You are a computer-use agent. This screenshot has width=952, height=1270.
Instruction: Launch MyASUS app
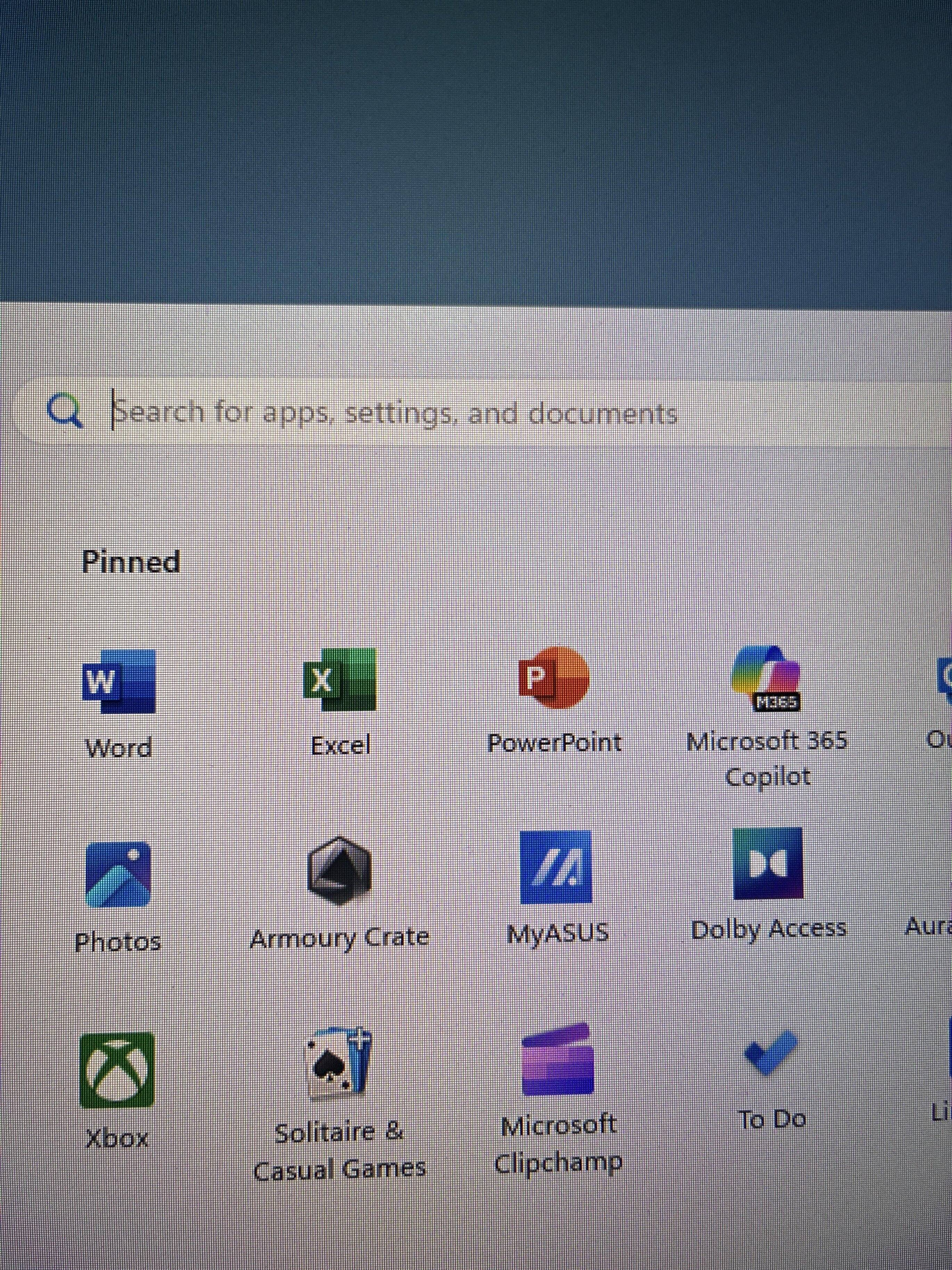point(555,867)
